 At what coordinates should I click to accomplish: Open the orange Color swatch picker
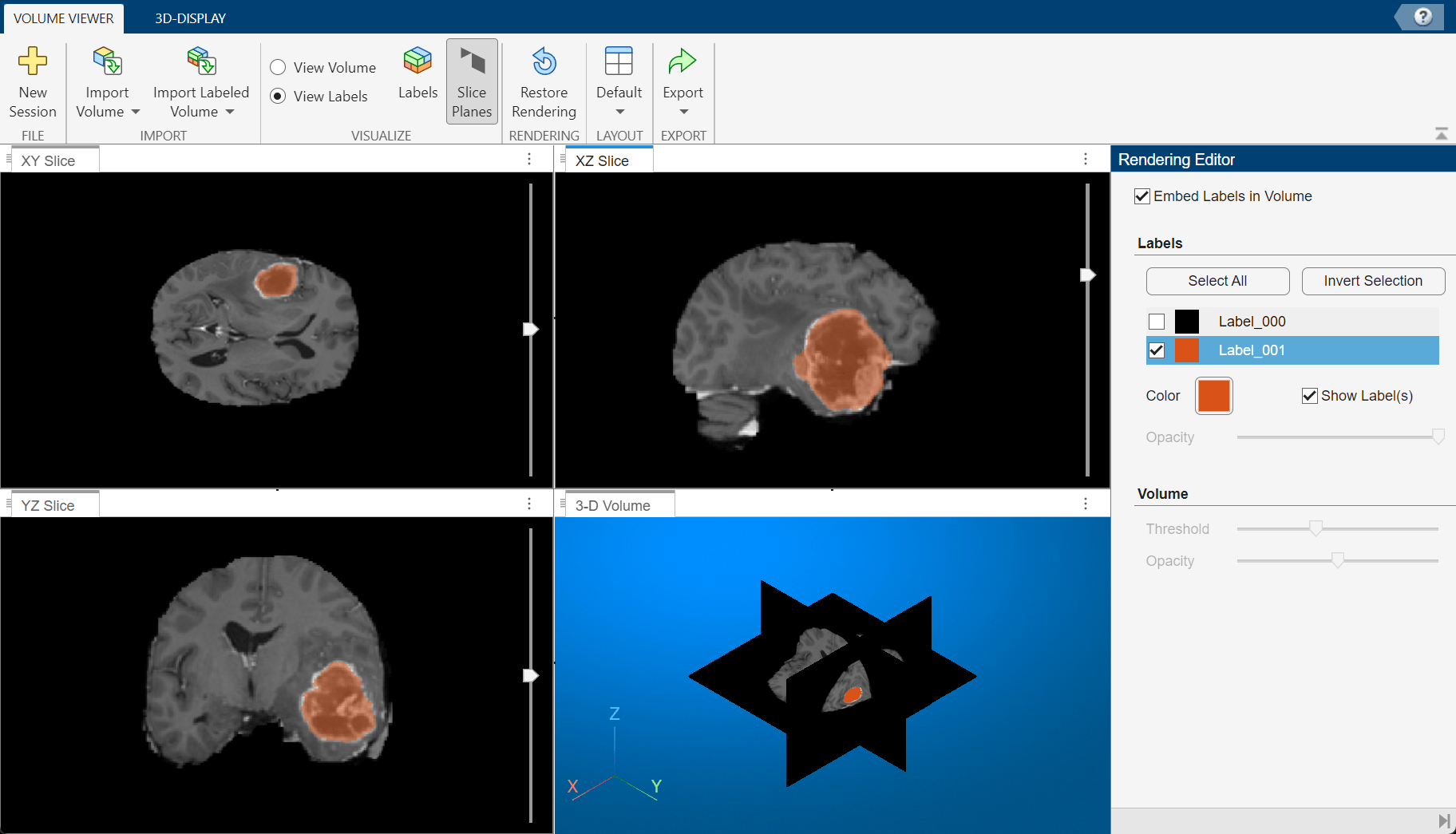pos(1213,396)
